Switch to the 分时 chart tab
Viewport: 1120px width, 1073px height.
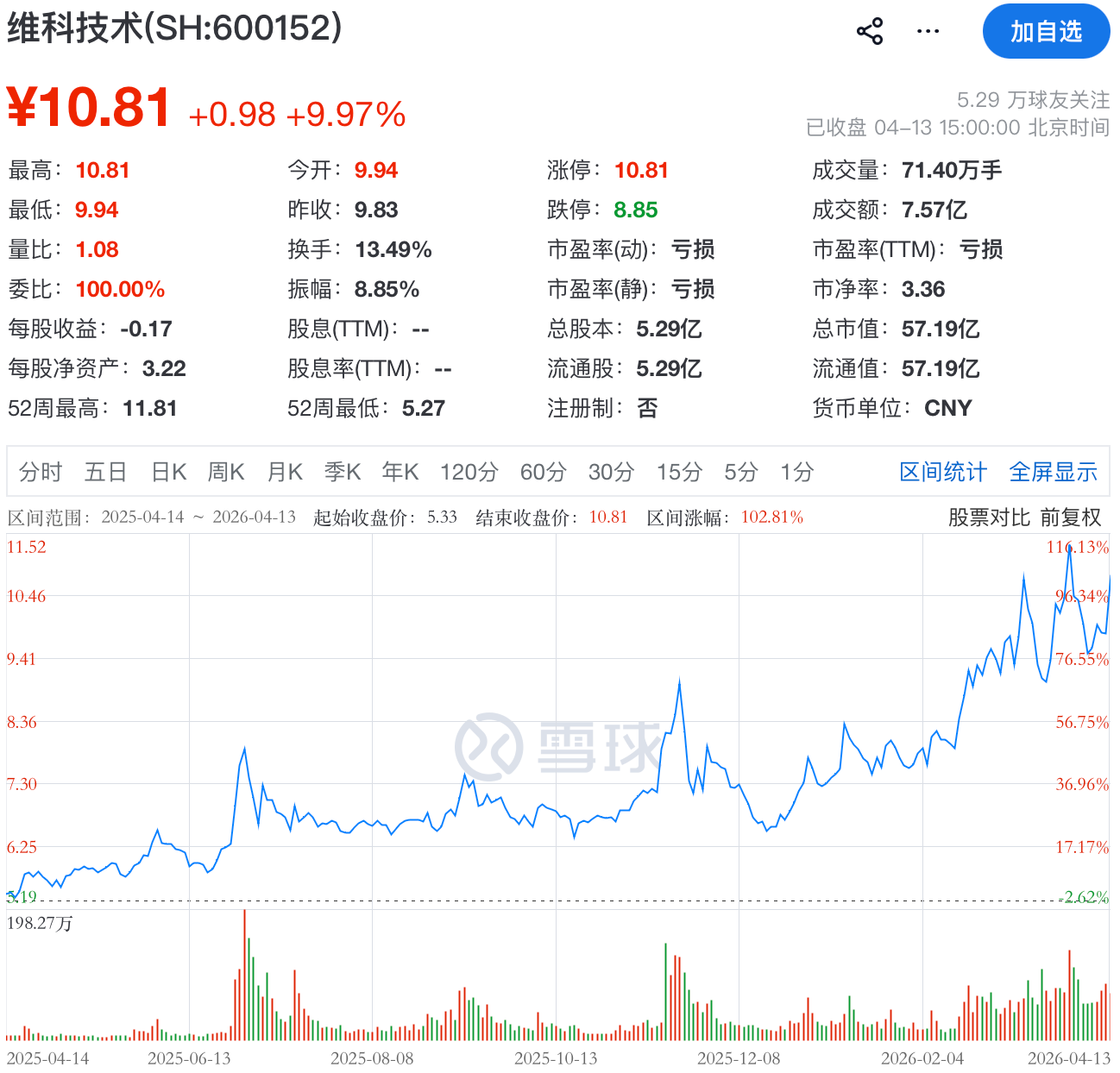[41, 472]
